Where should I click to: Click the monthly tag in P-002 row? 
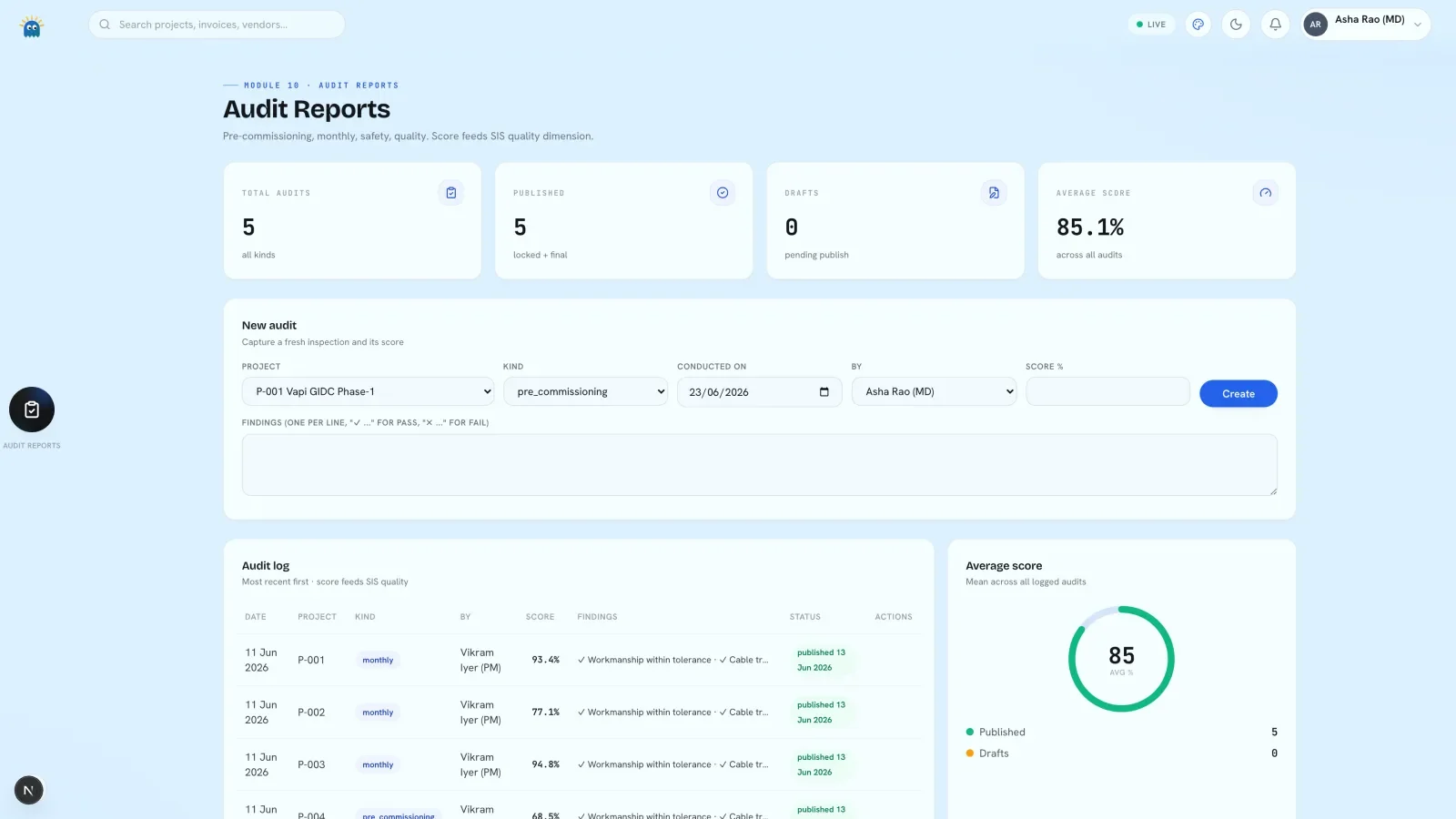378,713
